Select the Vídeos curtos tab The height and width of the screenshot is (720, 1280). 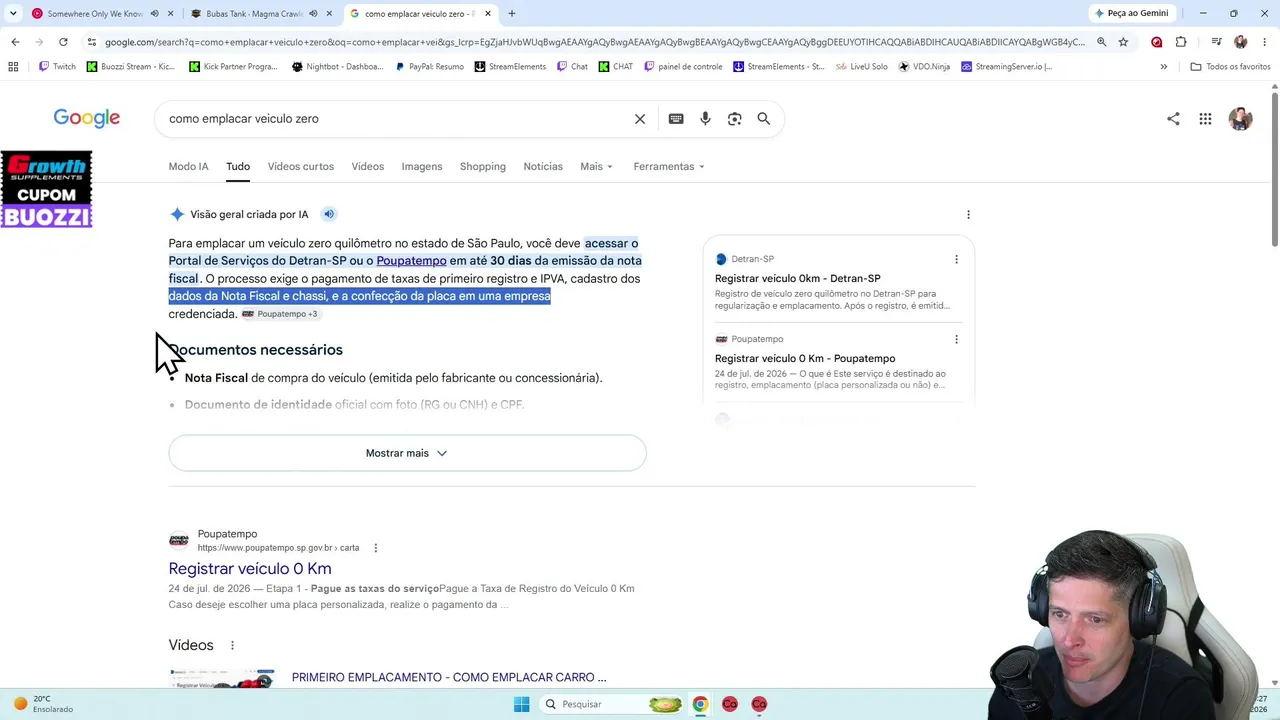300,167
